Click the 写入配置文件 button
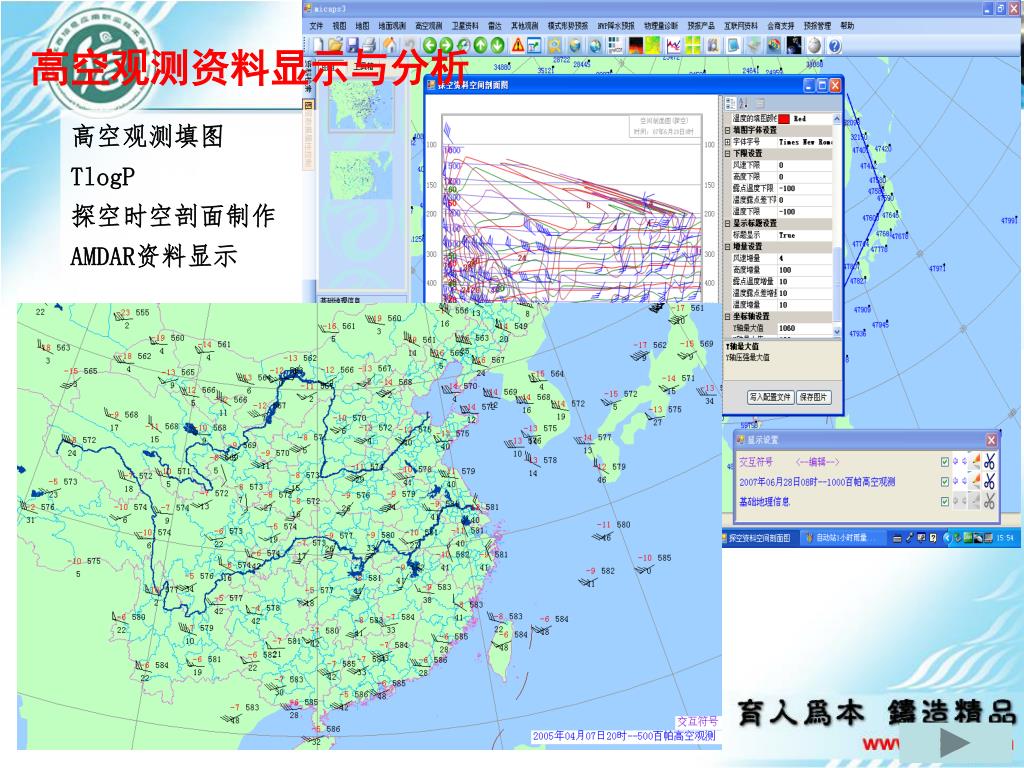This screenshot has height=768, width=1024. click(x=770, y=397)
